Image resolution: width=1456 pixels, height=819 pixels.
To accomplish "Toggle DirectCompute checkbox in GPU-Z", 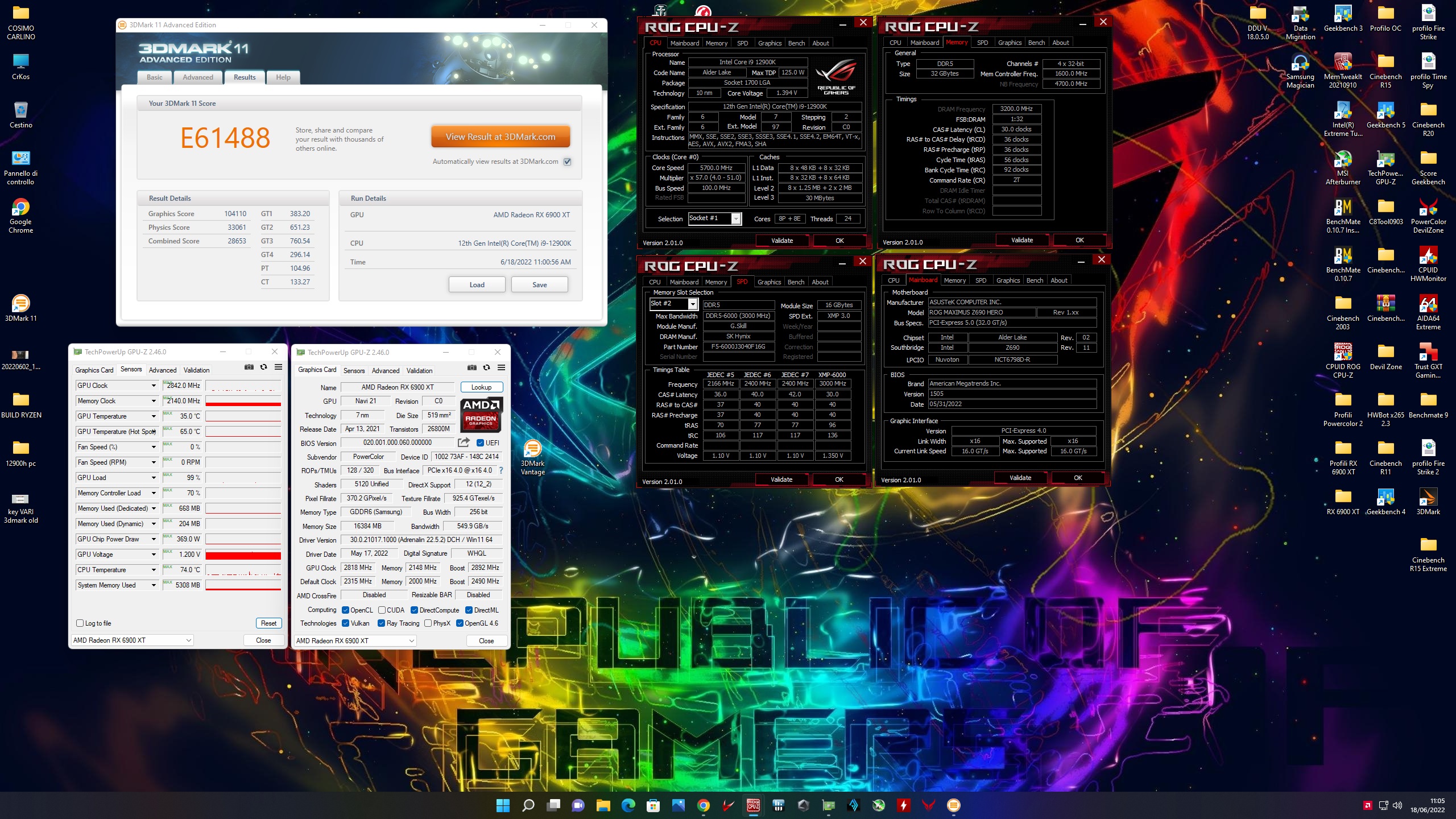I will point(415,610).
